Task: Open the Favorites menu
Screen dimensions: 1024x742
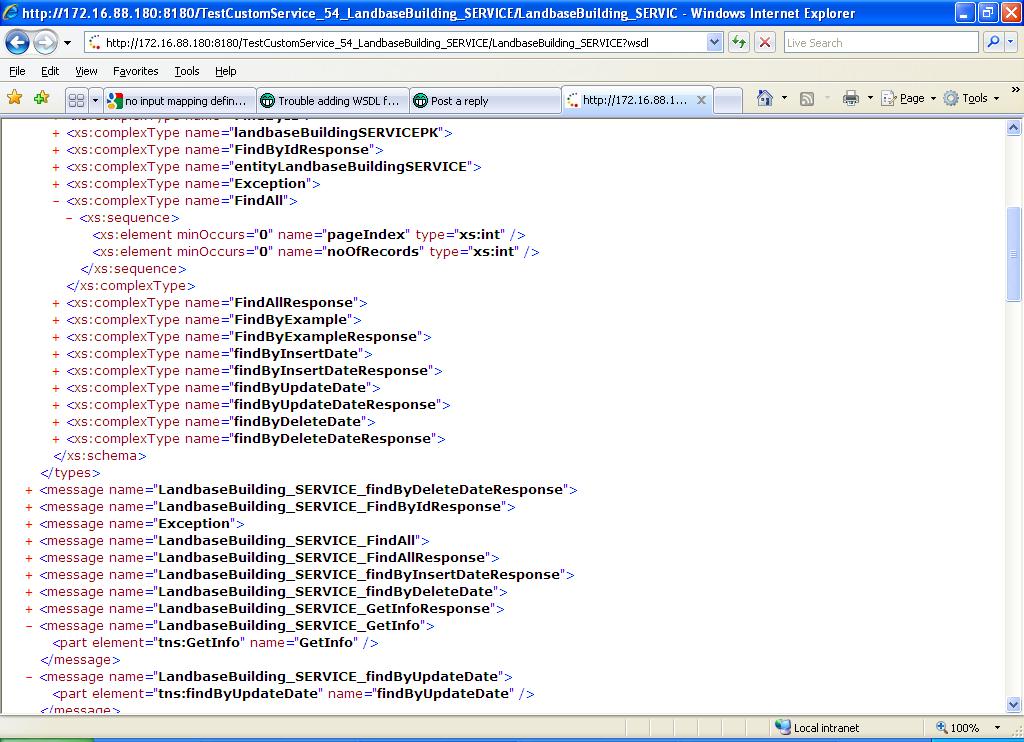Action: [135, 71]
